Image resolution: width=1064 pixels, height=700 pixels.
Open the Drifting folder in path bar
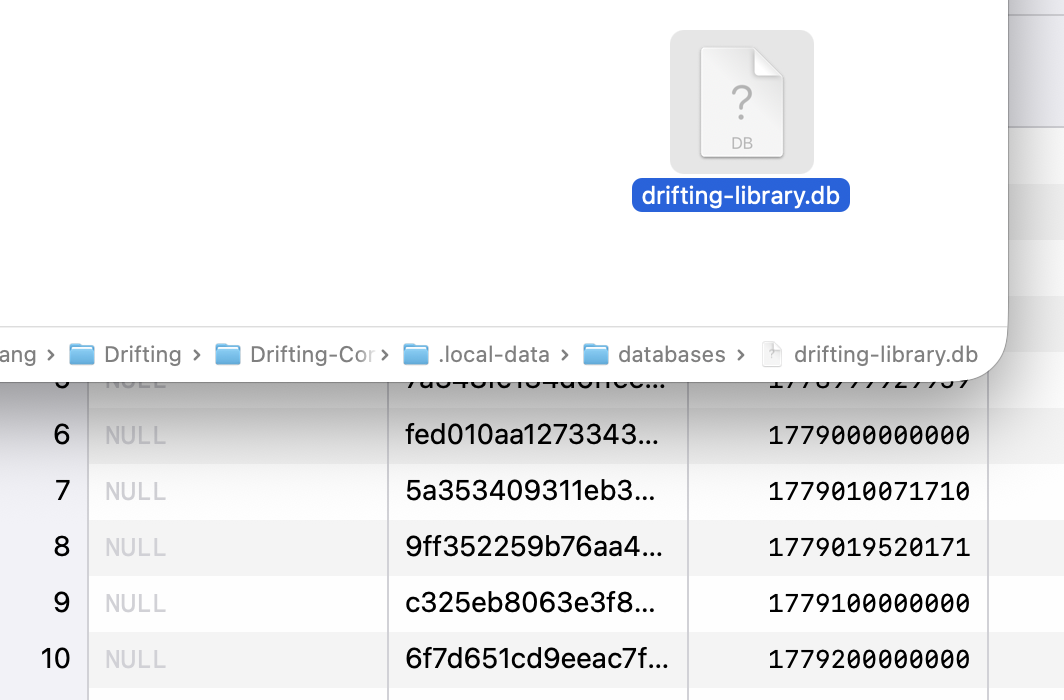pos(126,354)
